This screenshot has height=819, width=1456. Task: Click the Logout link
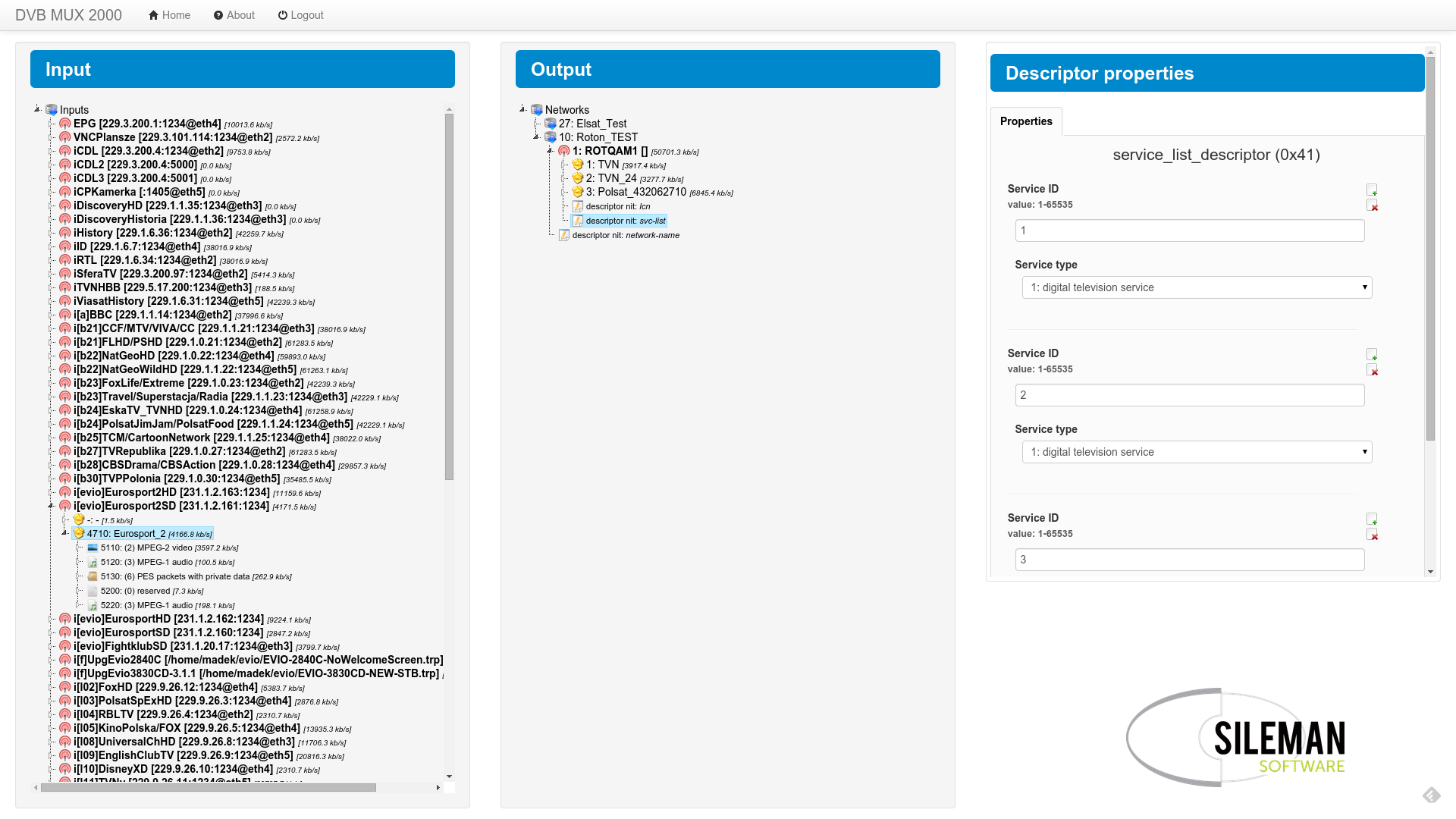pyautogui.click(x=300, y=15)
